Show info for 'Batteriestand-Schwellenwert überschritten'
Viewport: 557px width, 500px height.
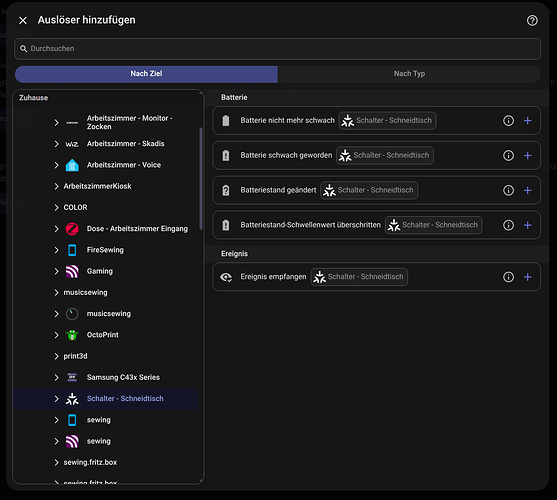click(x=508, y=225)
